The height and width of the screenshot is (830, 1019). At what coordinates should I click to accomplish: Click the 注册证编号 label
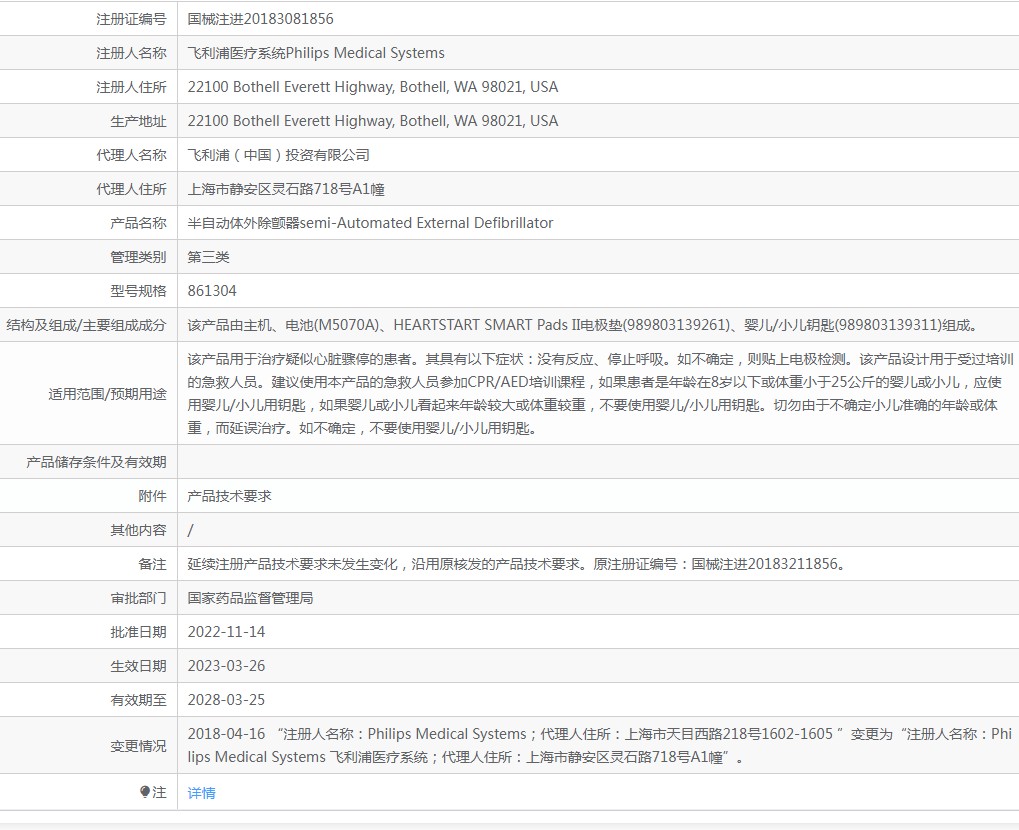[131, 19]
